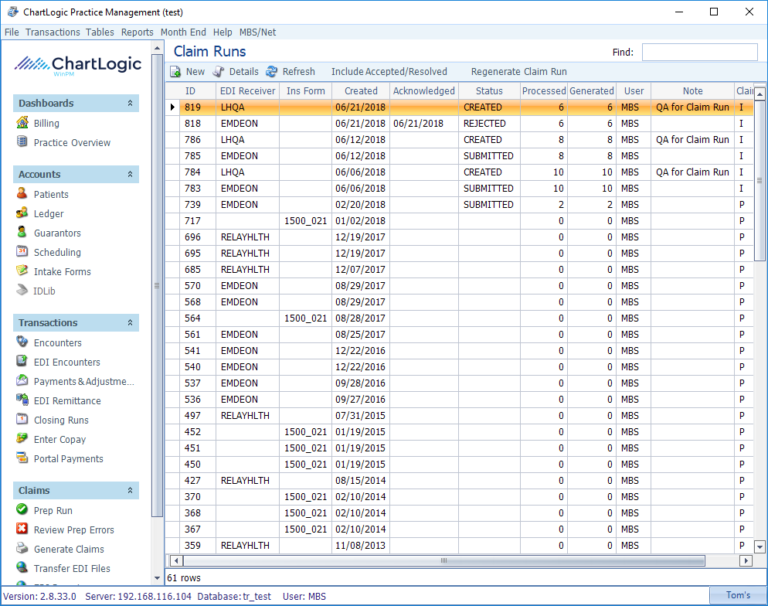Click the Generate Claims icon
This screenshot has width=768, height=606.
tap(22, 548)
